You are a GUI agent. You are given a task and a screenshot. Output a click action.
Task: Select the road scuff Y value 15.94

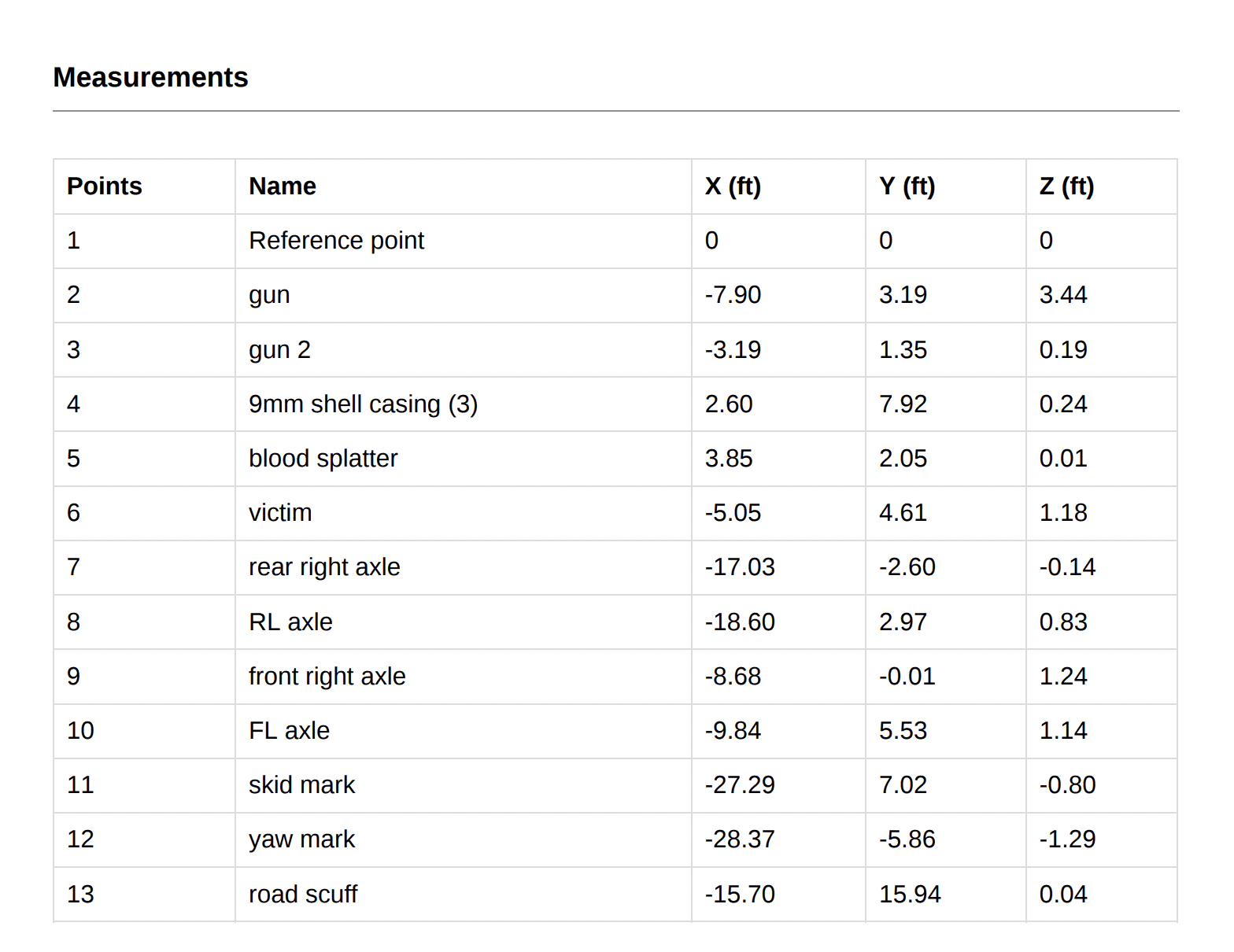910,895
